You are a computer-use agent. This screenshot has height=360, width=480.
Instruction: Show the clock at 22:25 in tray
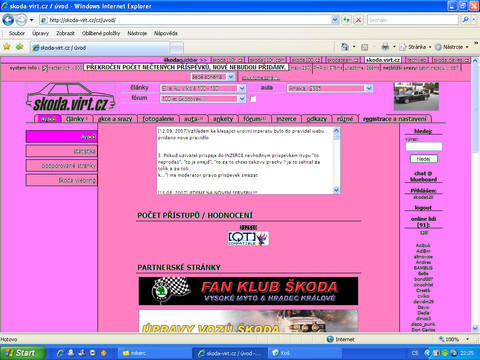point(467,353)
